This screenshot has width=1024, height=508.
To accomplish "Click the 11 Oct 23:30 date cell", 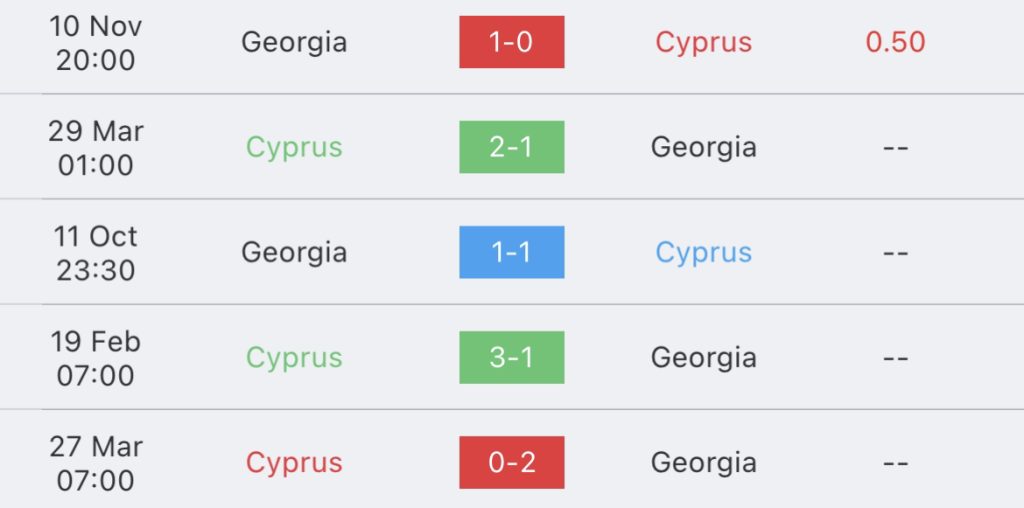I will tap(95, 253).
